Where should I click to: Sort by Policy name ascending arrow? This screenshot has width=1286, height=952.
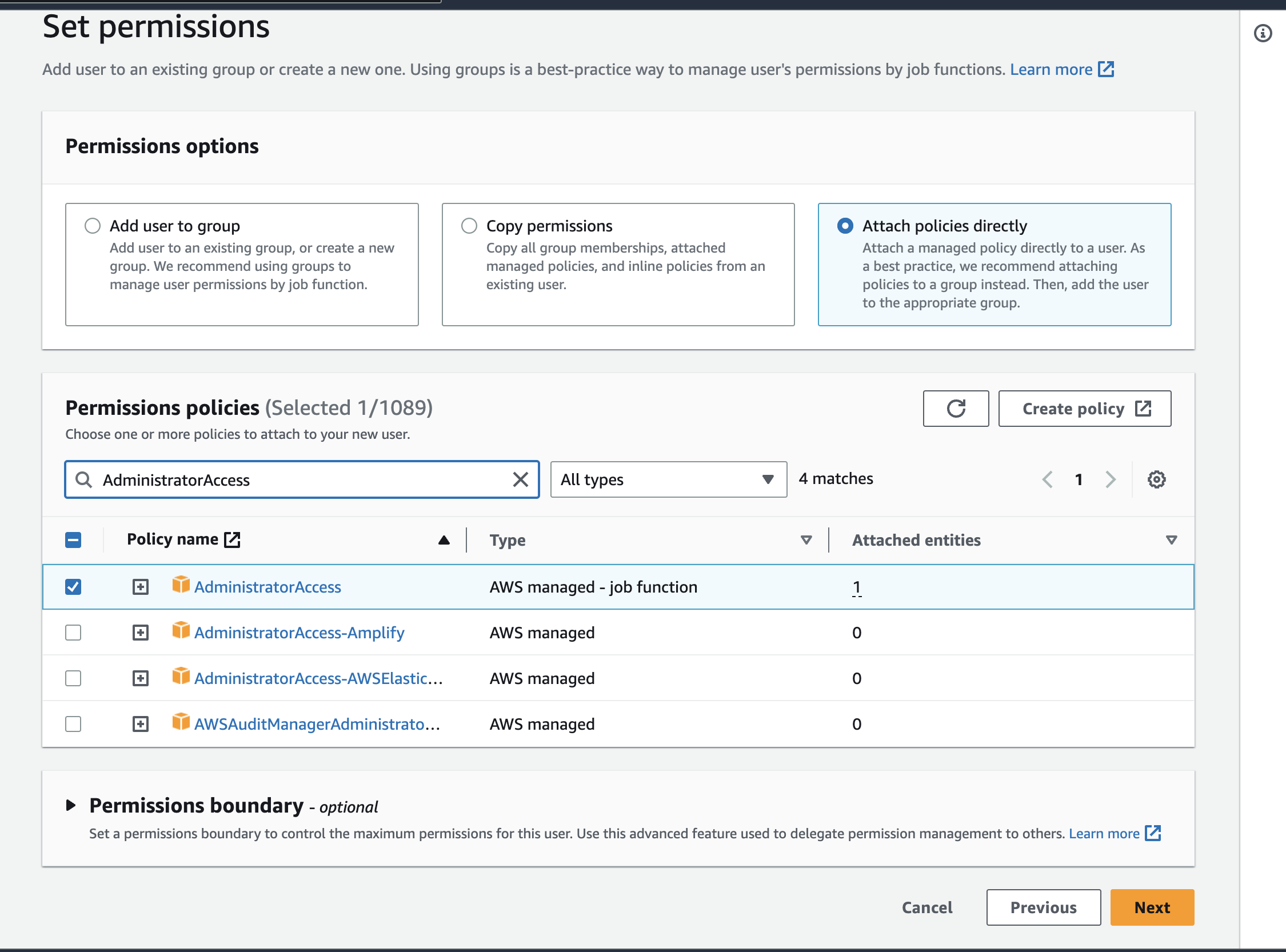[x=444, y=540]
